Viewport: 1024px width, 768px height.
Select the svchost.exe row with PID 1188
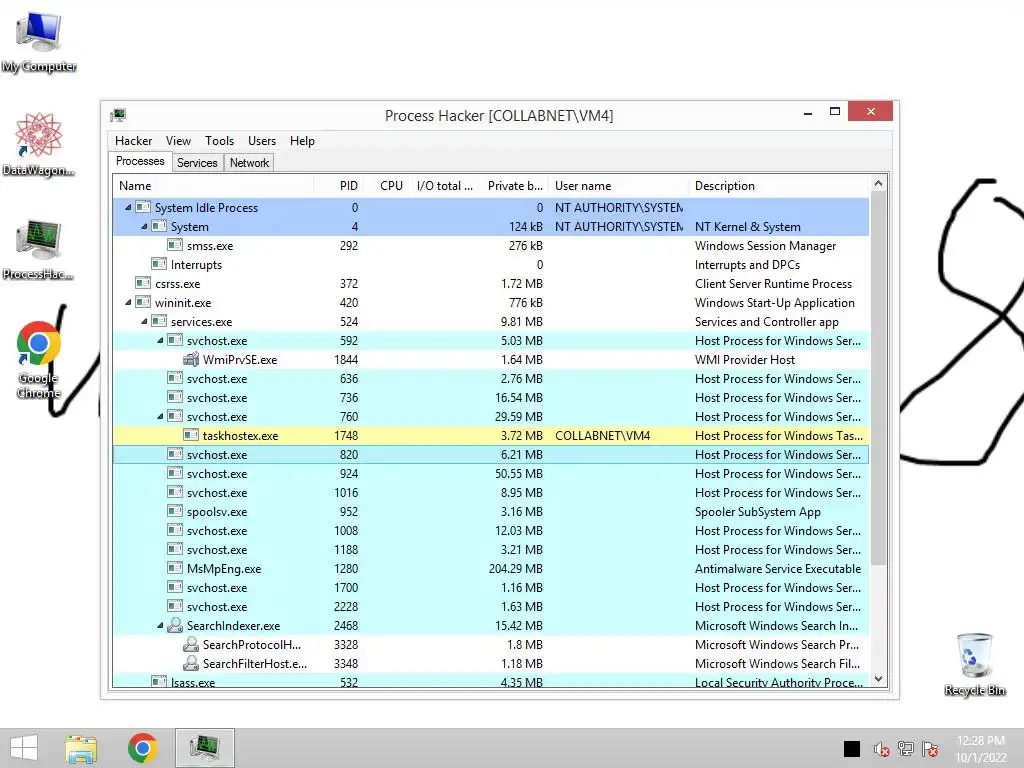491,550
